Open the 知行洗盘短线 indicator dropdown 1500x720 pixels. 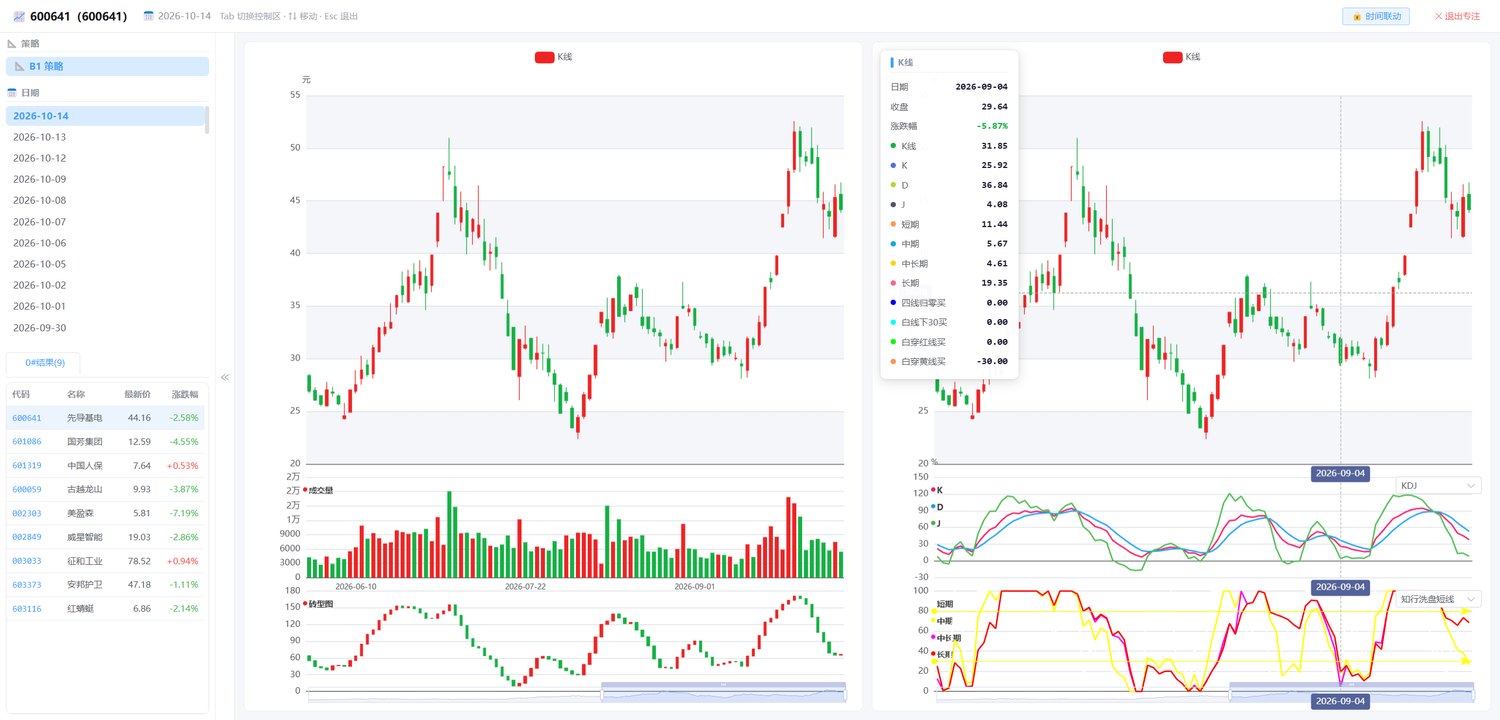[1438, 599]
